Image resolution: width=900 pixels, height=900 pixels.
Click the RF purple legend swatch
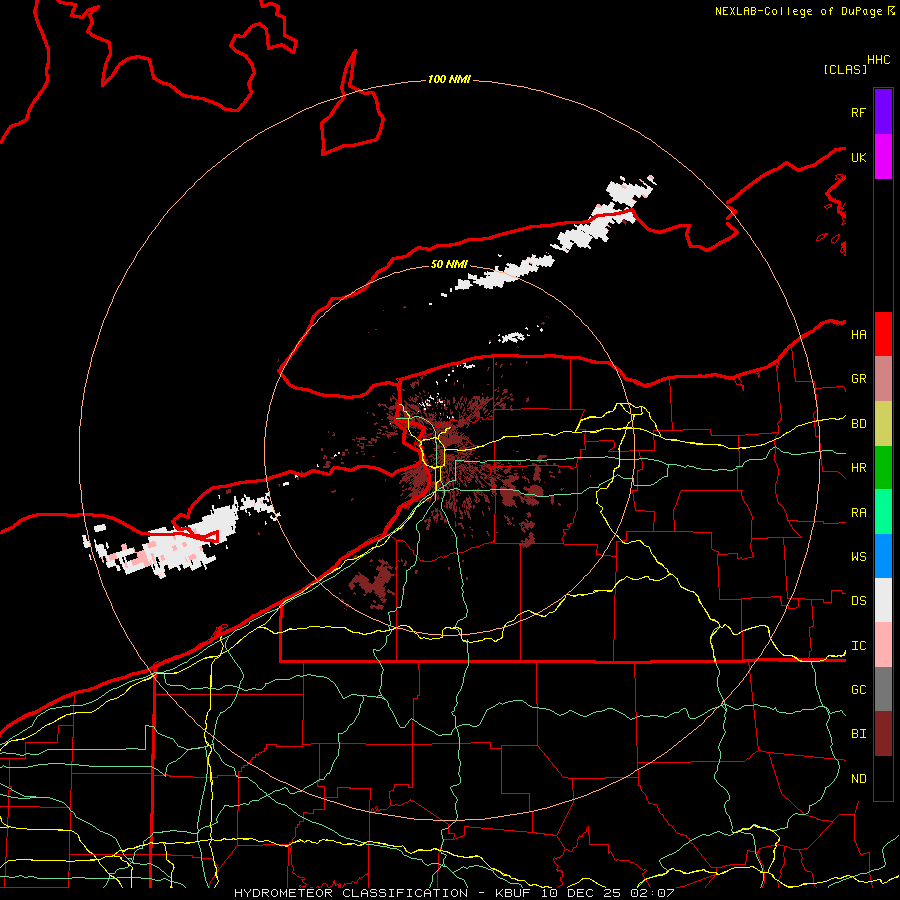pyautogui.click(x=883, y=112)
